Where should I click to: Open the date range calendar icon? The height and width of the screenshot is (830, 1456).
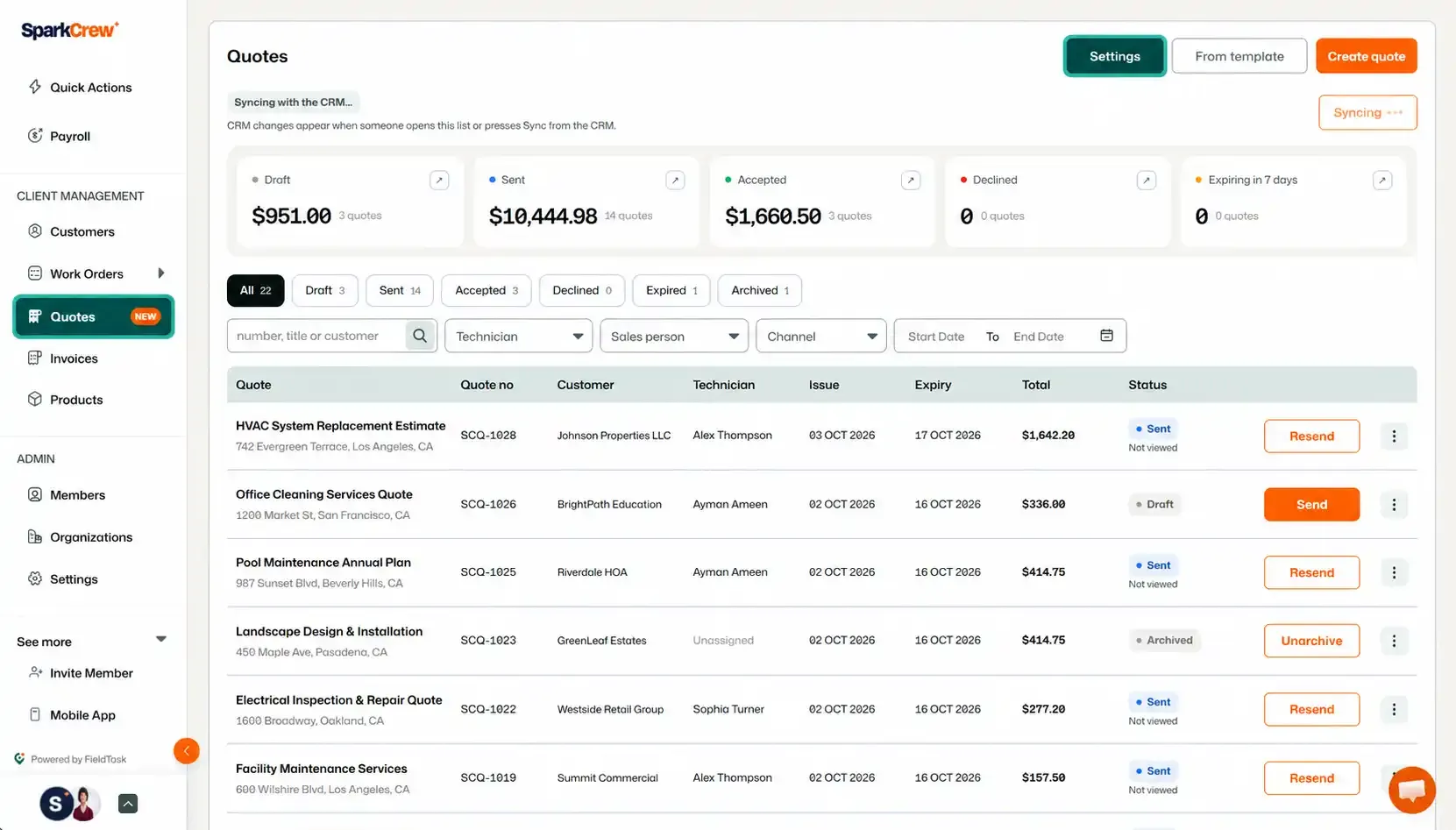tap(1106, 336)
